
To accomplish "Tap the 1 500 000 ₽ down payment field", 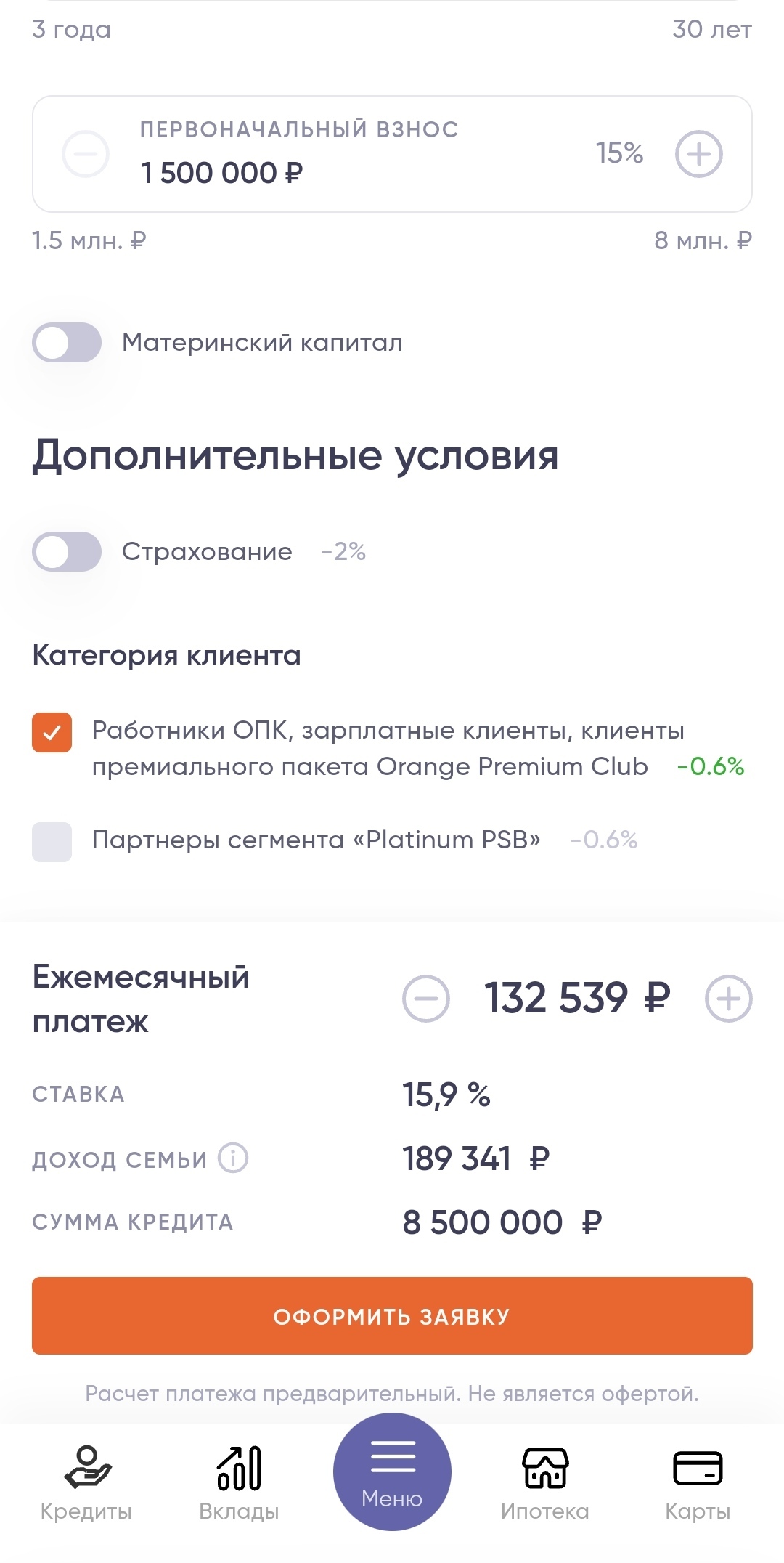I will coord(221,173).
